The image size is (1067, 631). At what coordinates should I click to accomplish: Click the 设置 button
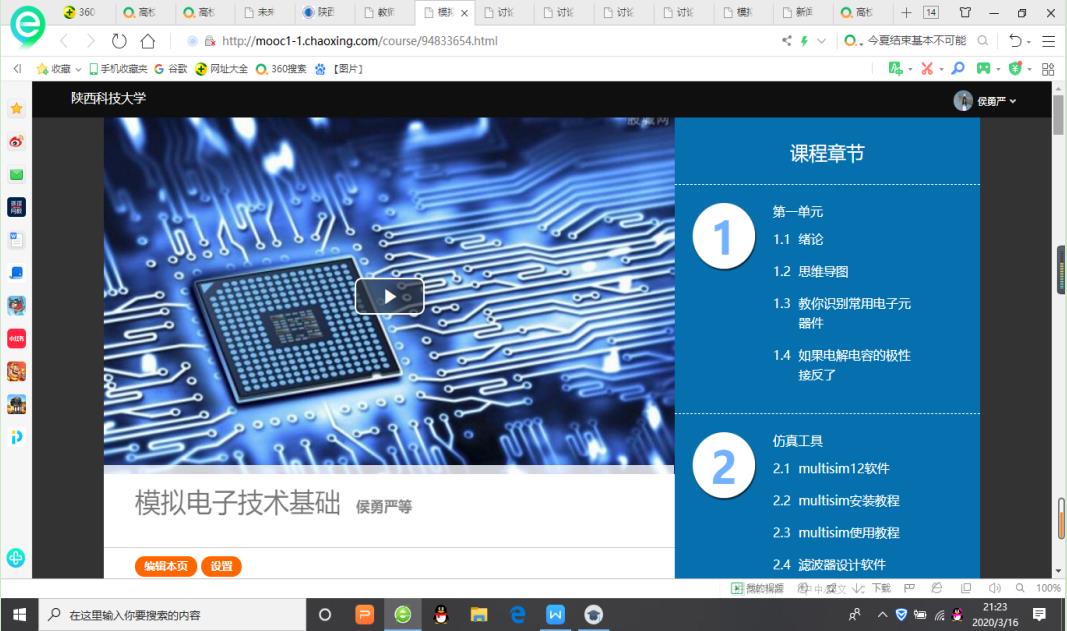pos(221,566)
